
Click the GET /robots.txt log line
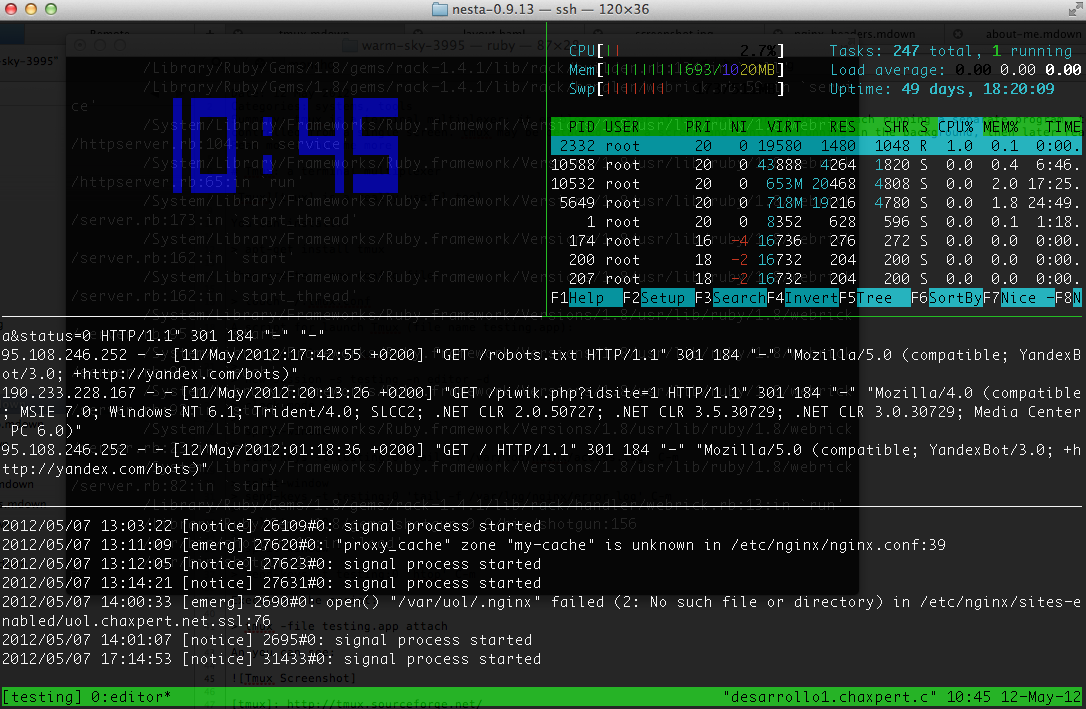tap(540, 364)
